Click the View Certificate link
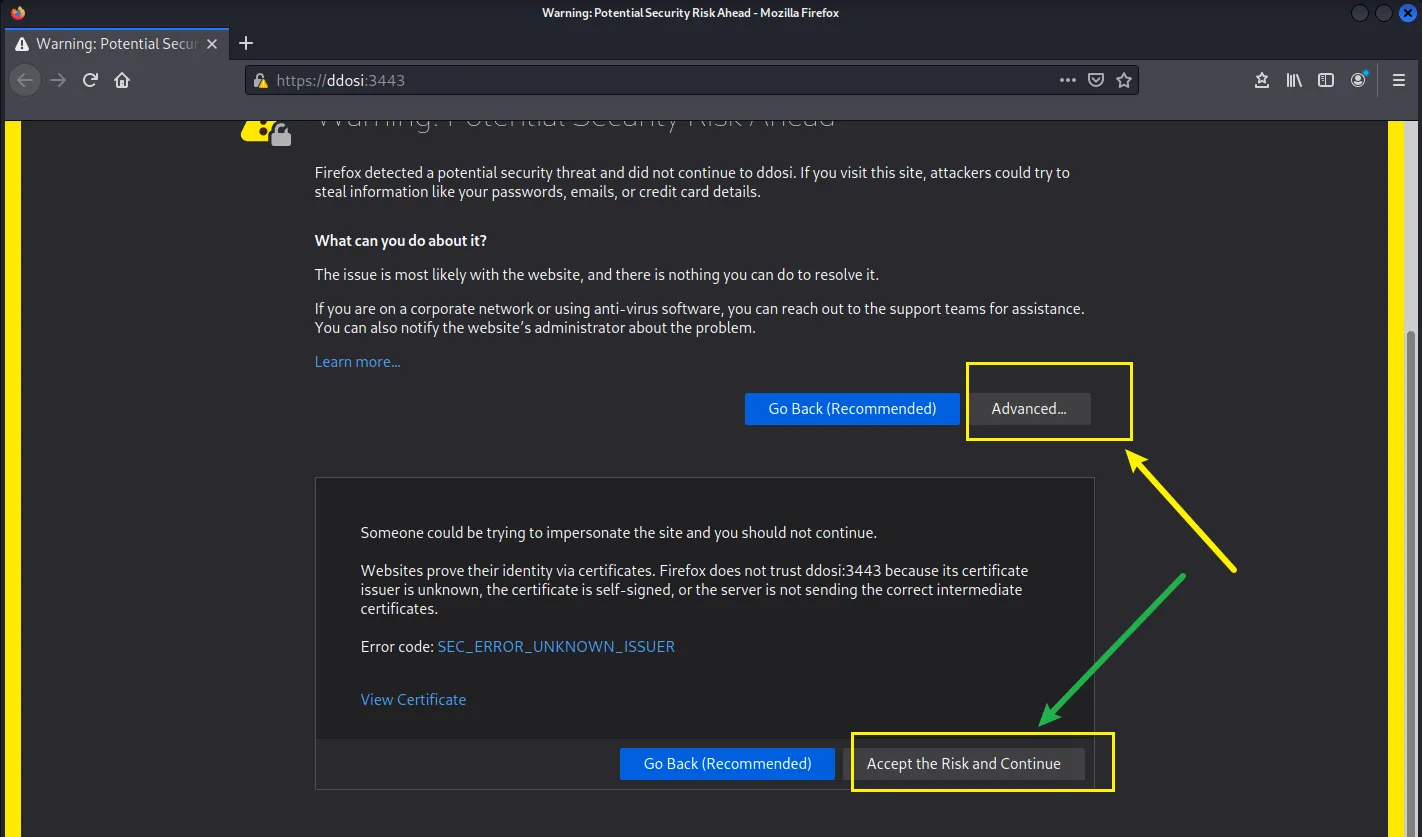Viewport: 1422px width, 837px height. [413, 700]
